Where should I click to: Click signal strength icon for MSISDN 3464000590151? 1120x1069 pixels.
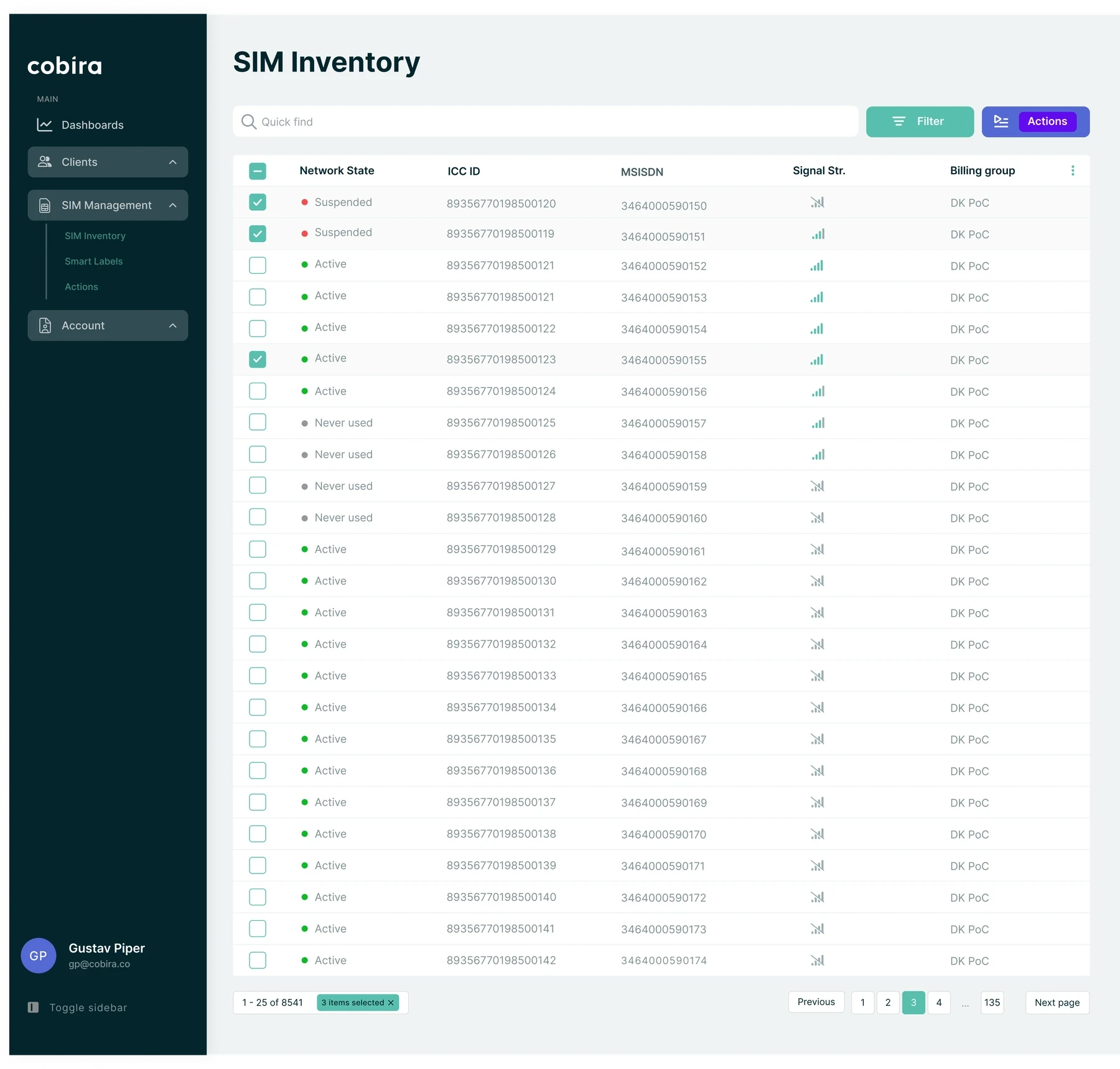(818, 234)
